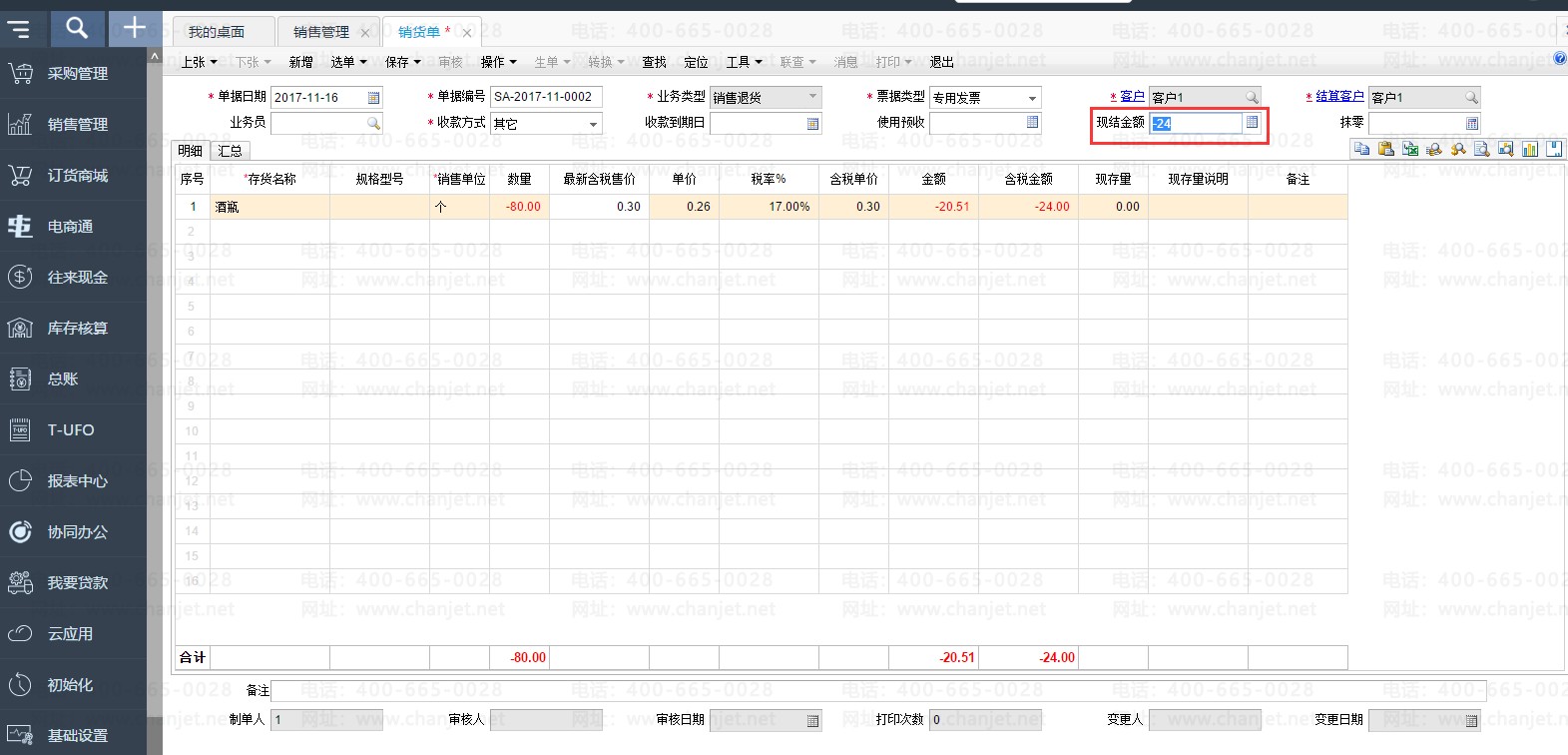Open 电商通 in the sidebar

point(74,226)
